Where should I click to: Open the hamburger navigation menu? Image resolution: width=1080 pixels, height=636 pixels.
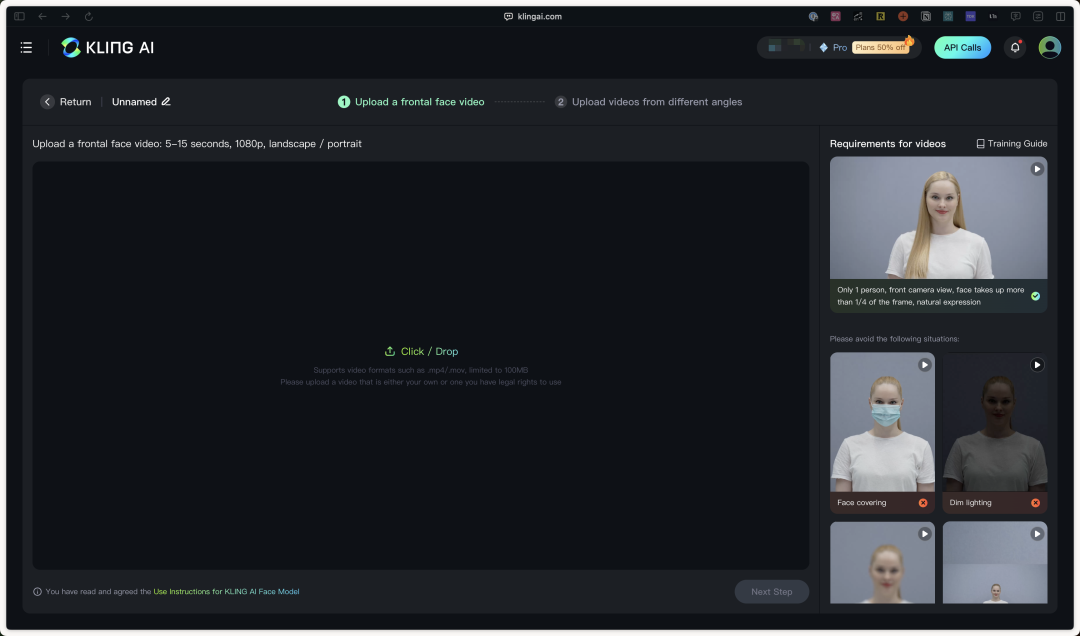point(26,48)
